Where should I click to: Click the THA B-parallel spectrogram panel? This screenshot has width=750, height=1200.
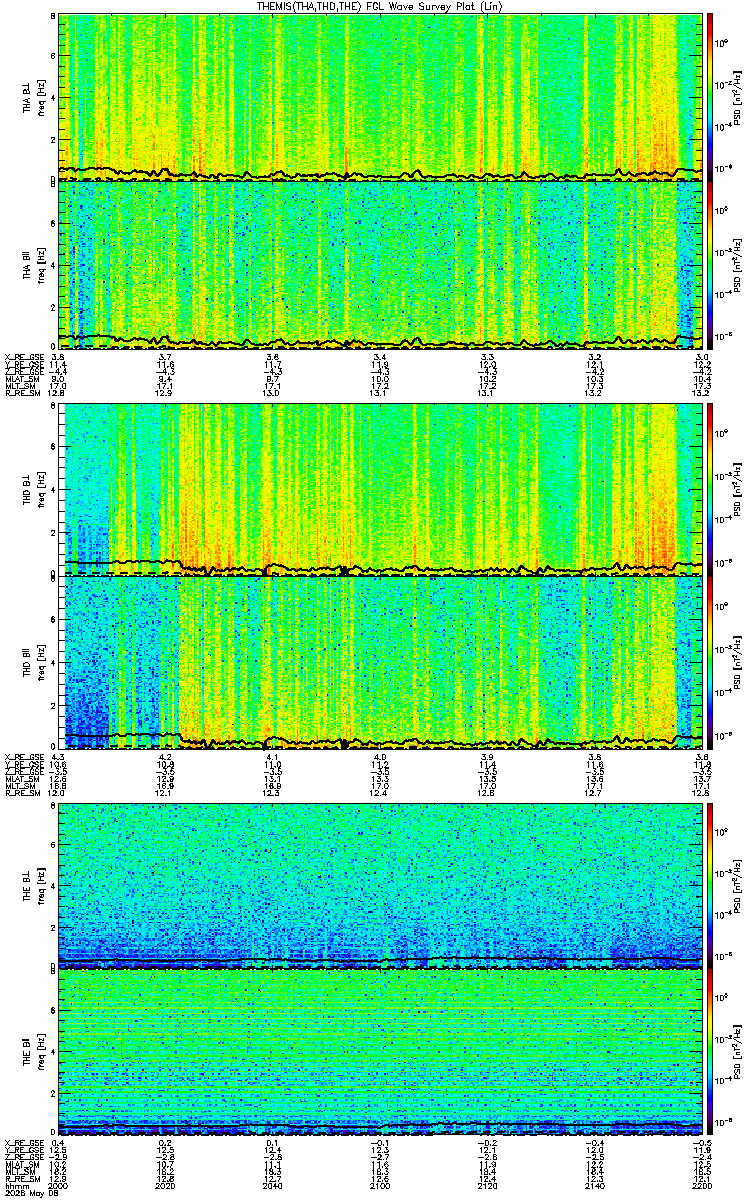[x=381, y=264]
